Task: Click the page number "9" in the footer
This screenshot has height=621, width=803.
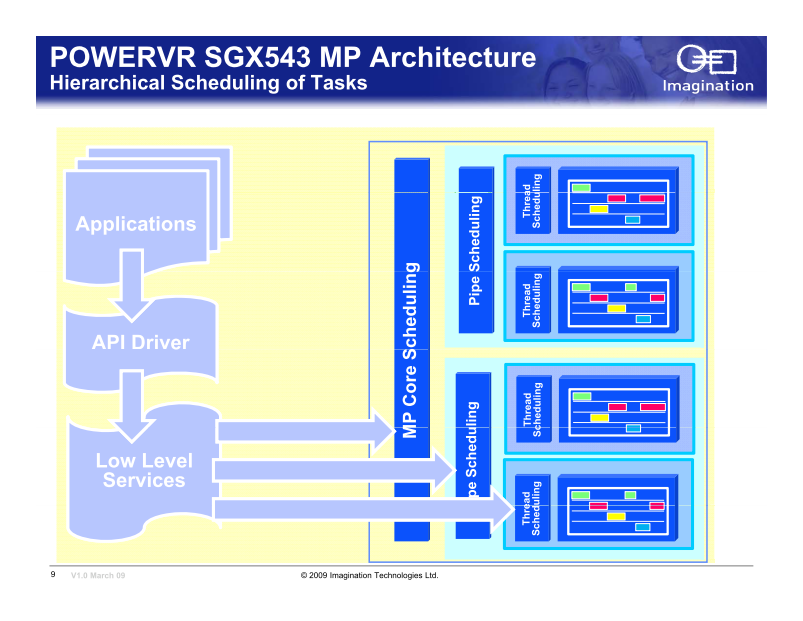Action: coord(53,574)
